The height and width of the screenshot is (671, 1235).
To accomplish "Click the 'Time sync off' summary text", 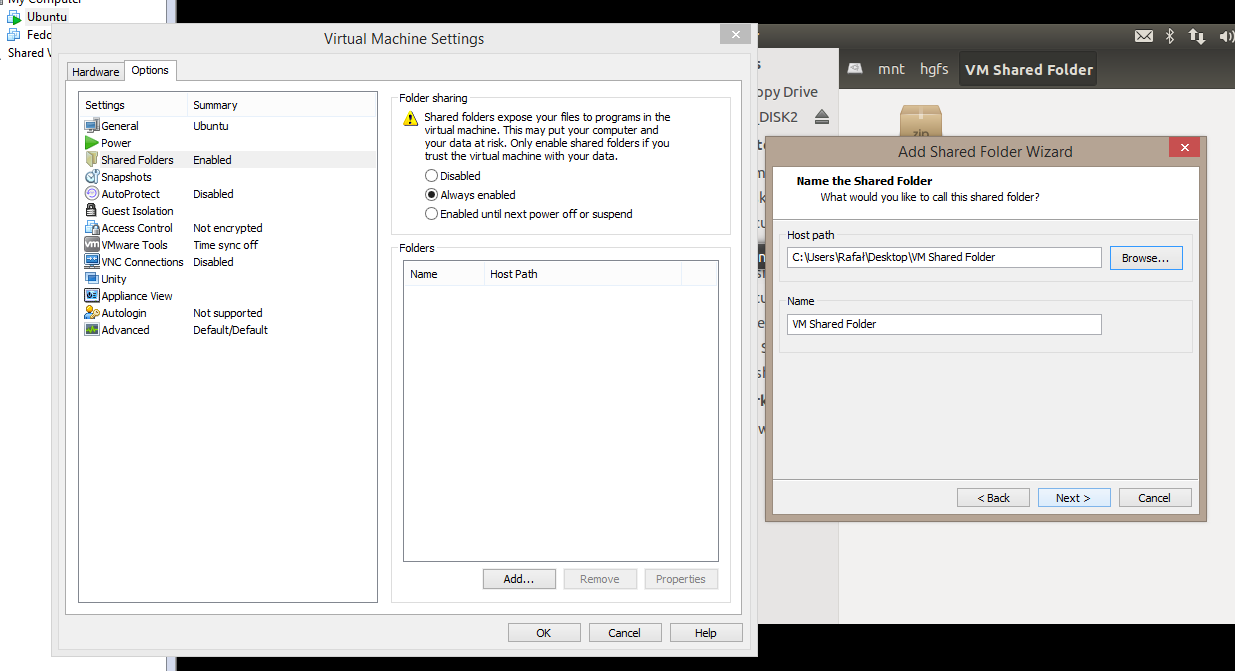I will coord(225,245).
